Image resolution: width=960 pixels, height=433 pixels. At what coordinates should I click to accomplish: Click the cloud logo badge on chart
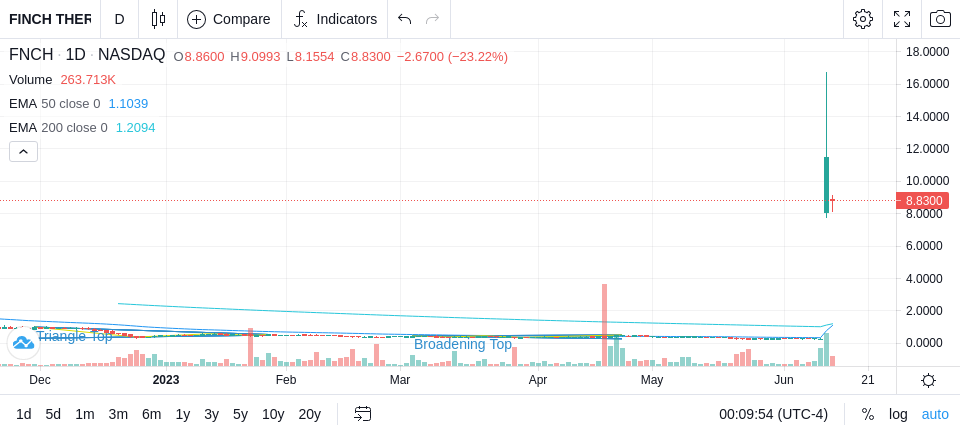coord(23,342)
